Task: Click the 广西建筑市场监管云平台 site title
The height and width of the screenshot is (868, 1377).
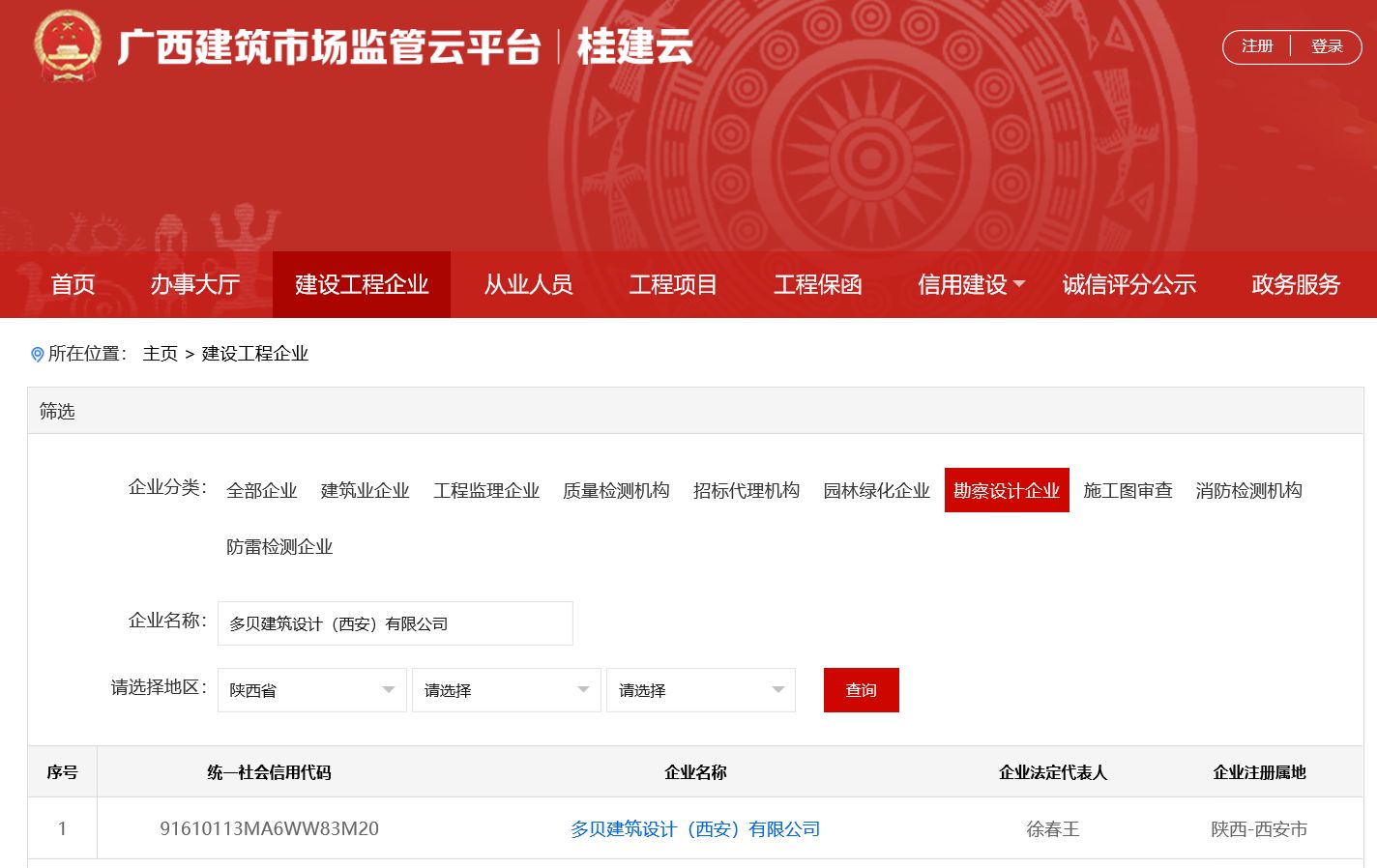Action: [329, 46]
